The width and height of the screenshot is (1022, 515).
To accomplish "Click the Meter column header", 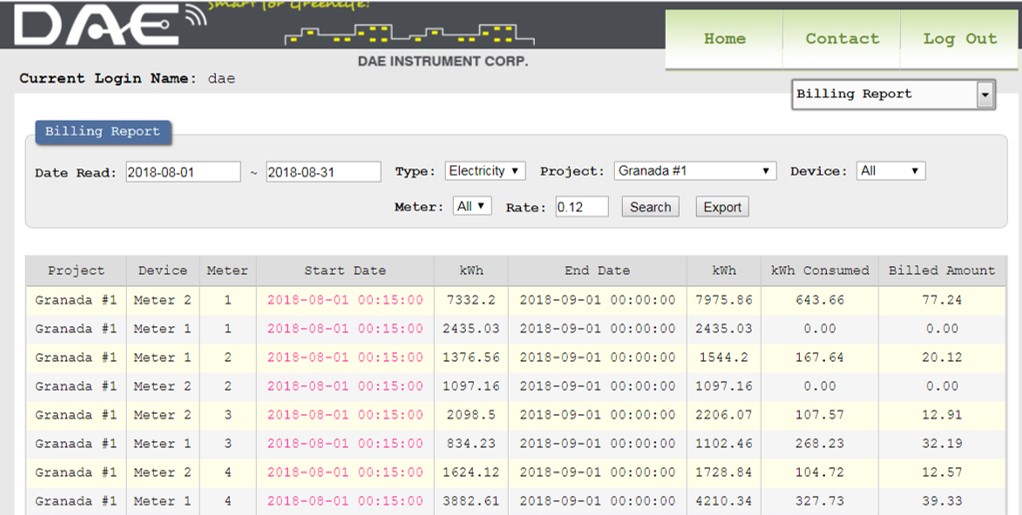I will click(227, 271).
